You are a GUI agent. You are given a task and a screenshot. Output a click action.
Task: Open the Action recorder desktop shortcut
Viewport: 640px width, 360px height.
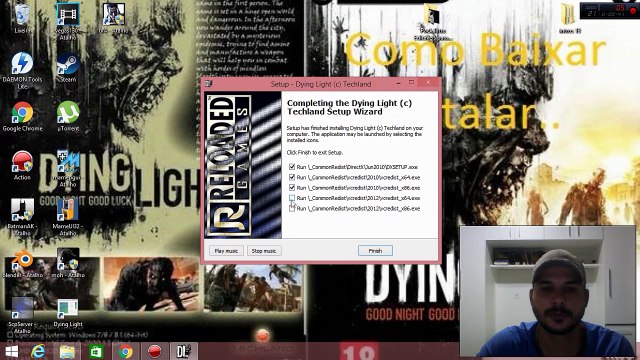click(x=22, y=165)
